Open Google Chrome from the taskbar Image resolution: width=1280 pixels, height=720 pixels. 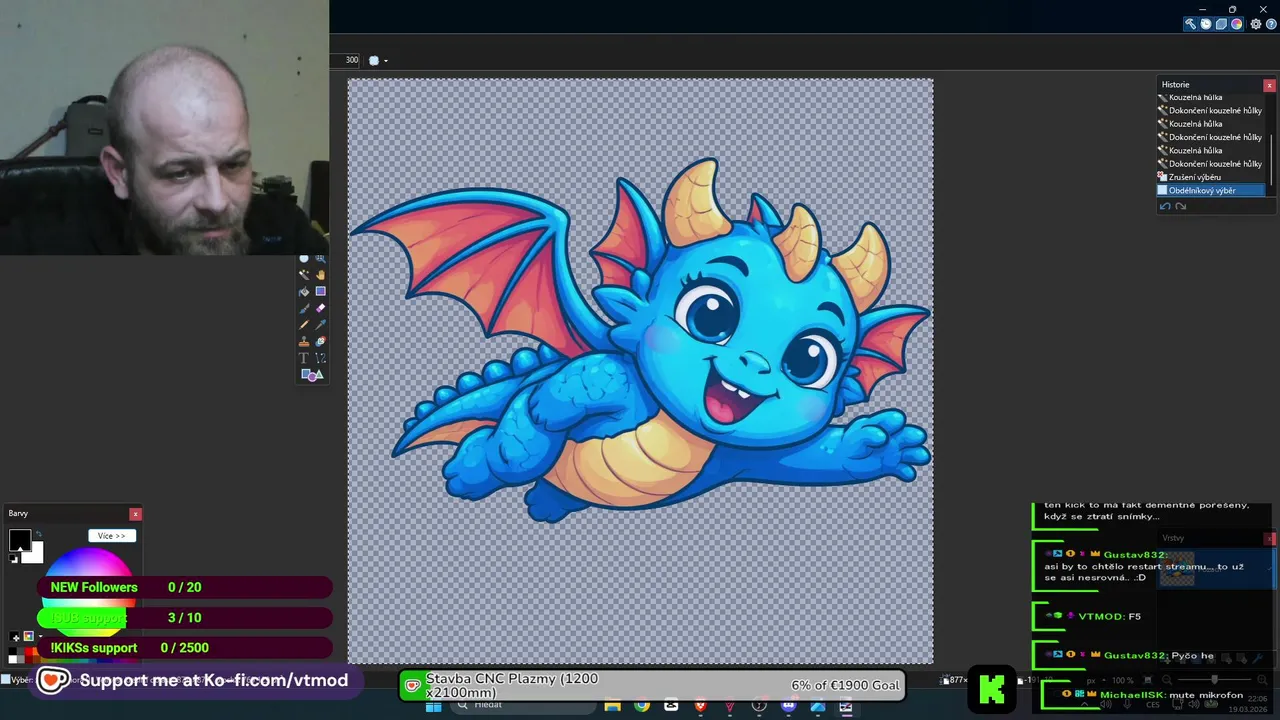coord(642,706)
